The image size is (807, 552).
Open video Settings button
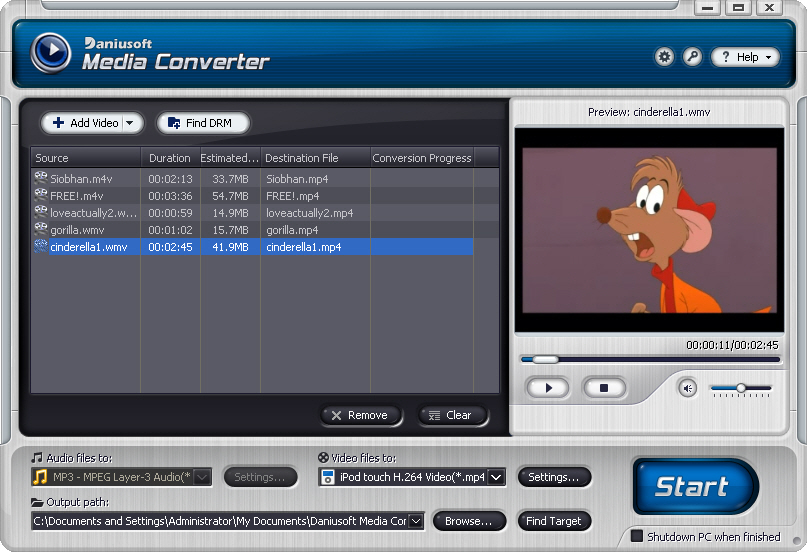(x=554, y=477)
